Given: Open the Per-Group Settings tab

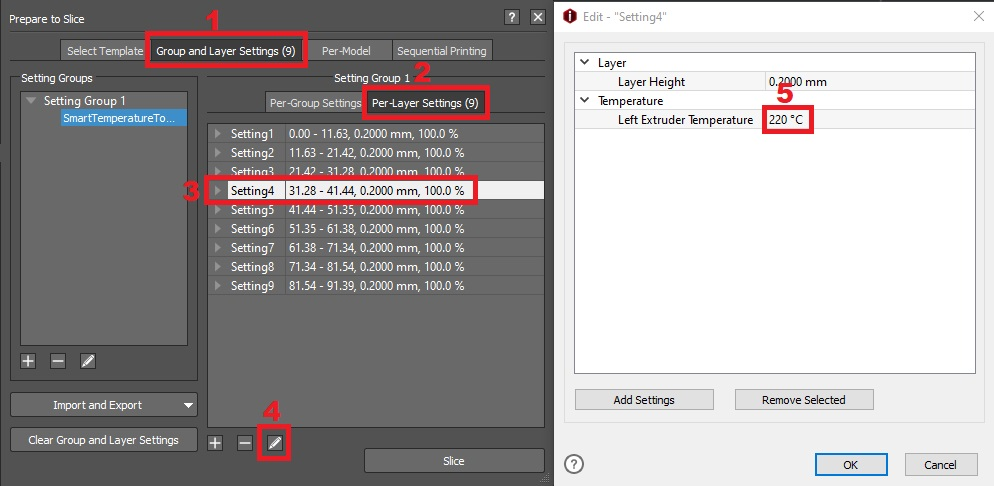Looking at the screenshot, I should click(314, 103).
